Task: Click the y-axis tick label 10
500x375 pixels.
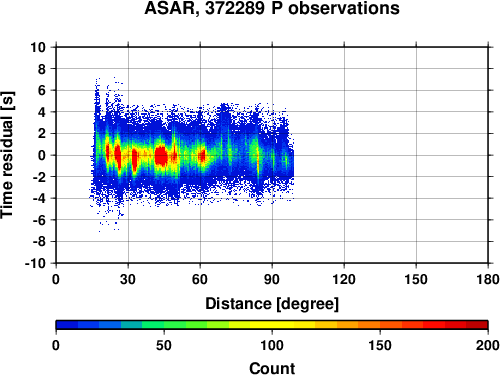Action: click(x=38, y=47)
